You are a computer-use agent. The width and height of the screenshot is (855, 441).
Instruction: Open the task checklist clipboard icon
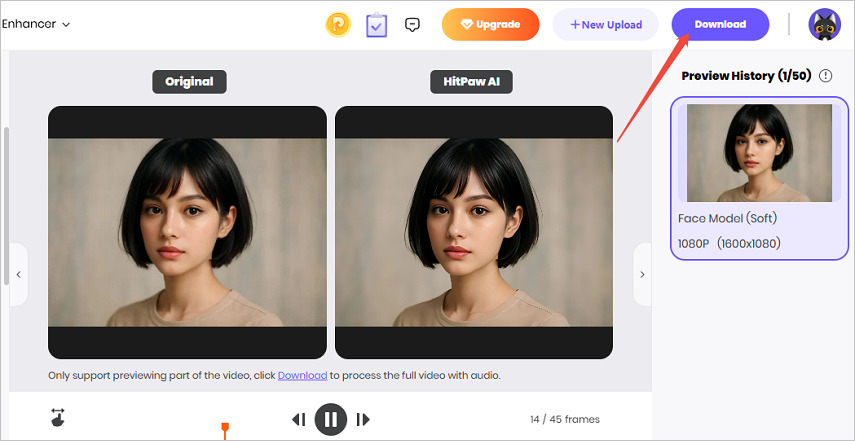(376, 25)
